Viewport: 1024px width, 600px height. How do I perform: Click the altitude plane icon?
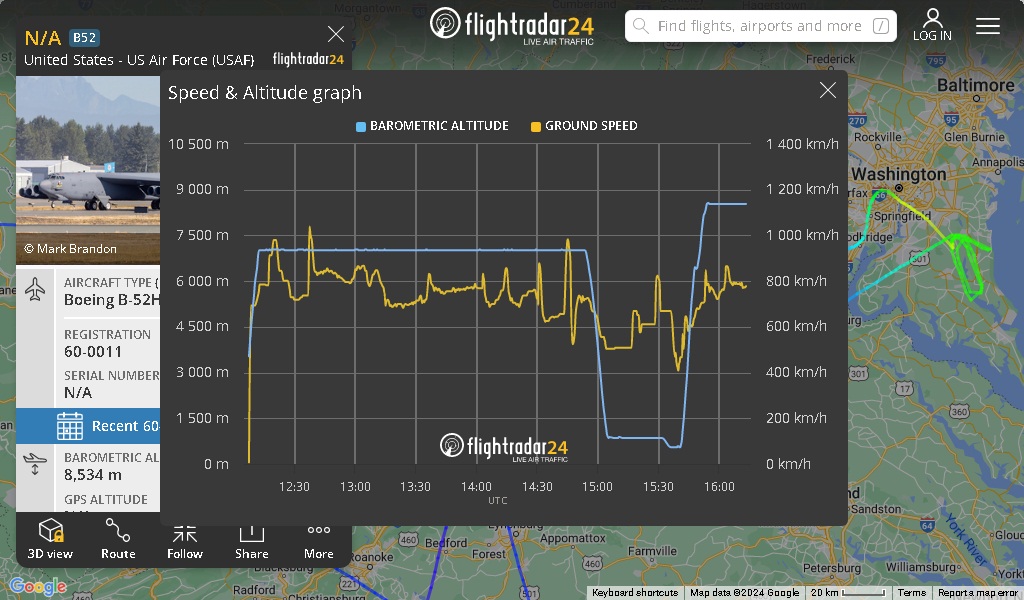(x=35, y=464)
